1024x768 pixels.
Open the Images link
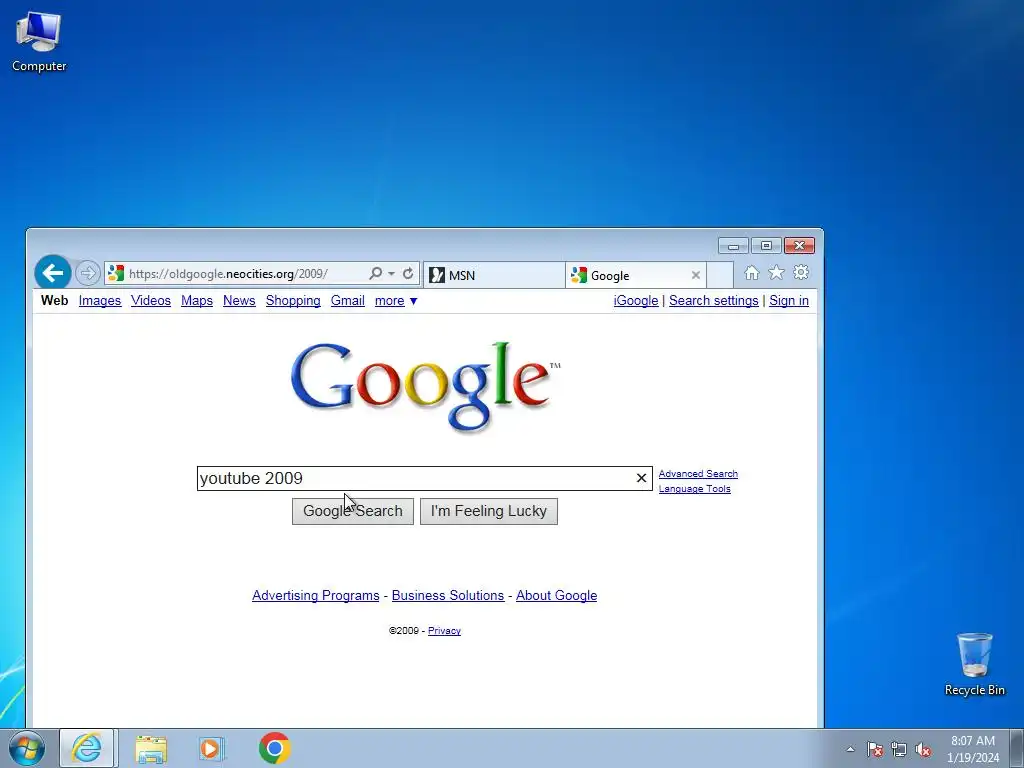tap(100, 300)
